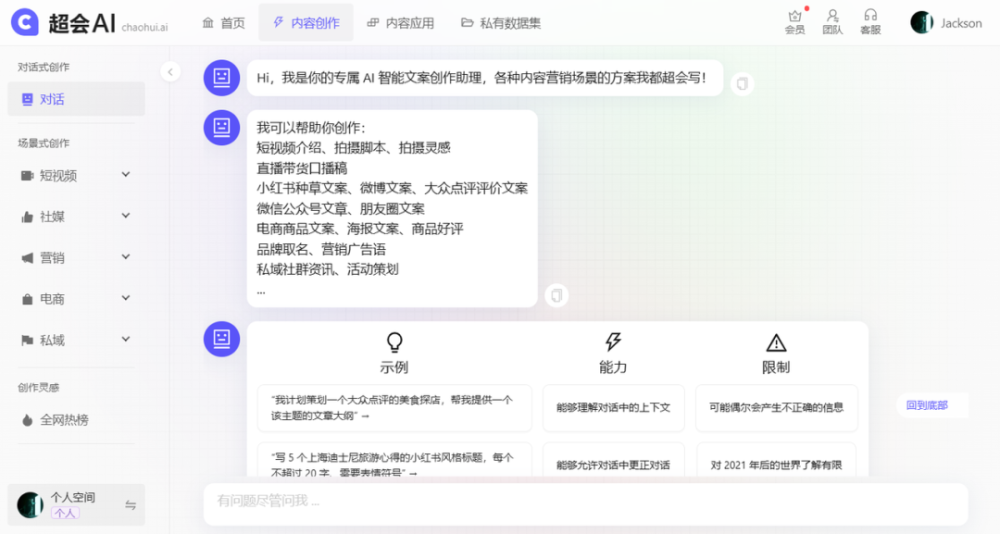Use the 上海迪士尼小红书标题 example prompt
The height and width of the screenshot is (534, 1000).
tap(395, 459)
